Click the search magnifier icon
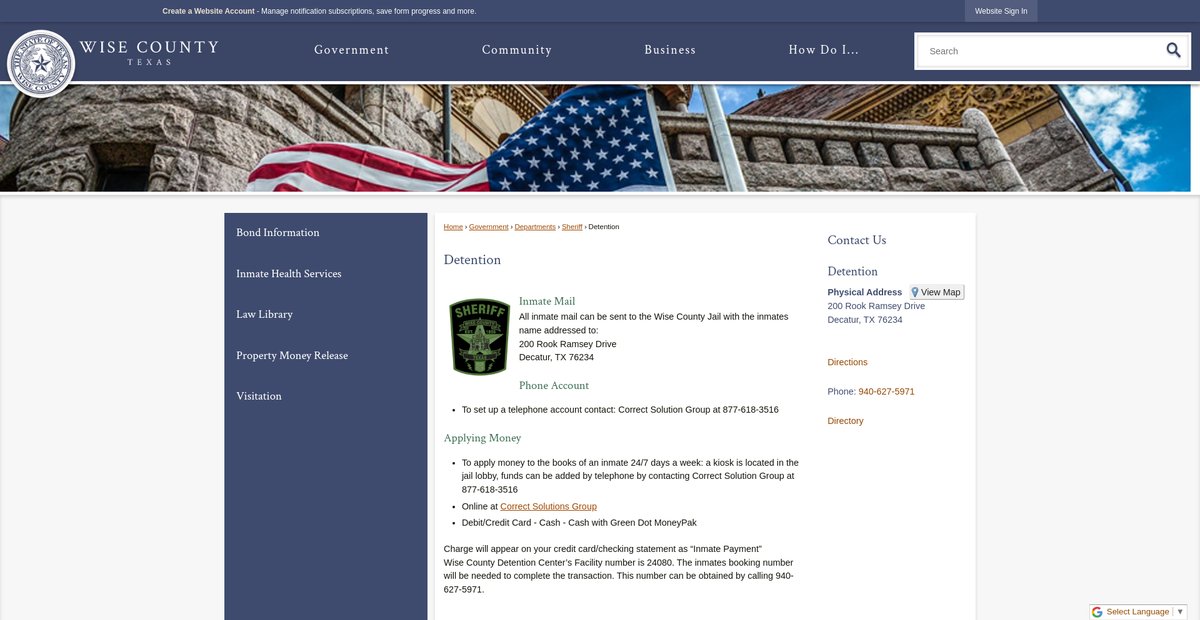 [x=1173, y=50]
